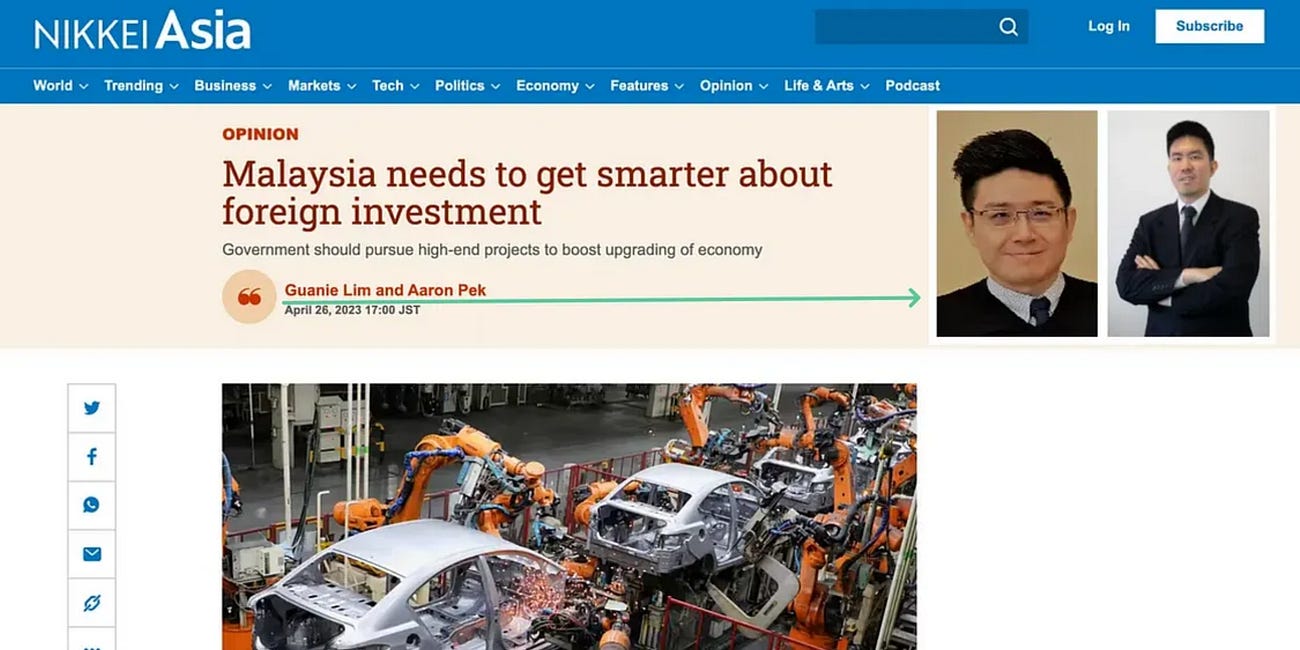Screen dimensions: 1300x650
Task: Go to the Podcast section
Action: (x=913, y=86)
